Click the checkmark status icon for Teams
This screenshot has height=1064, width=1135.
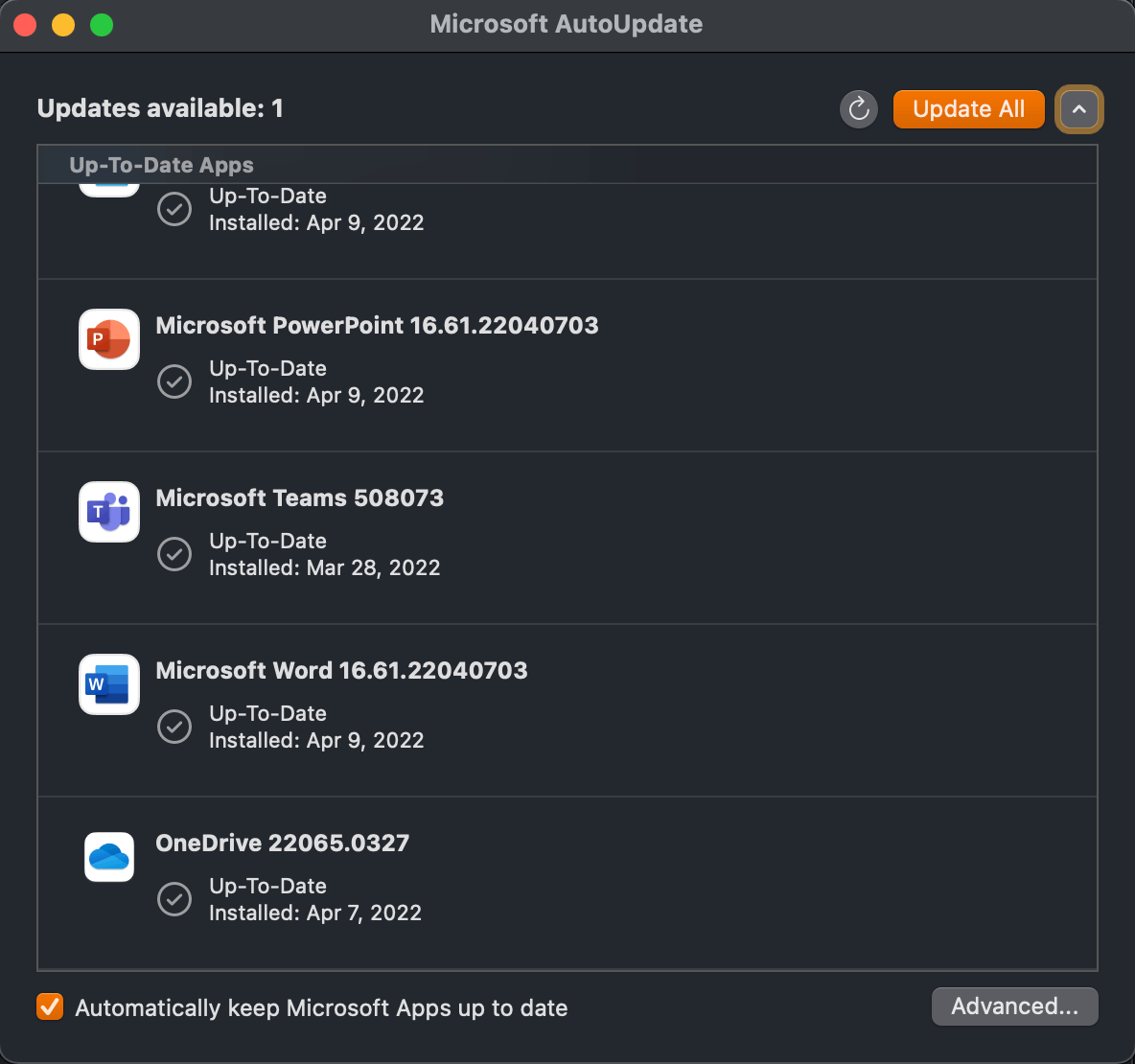tap(174, 554)
